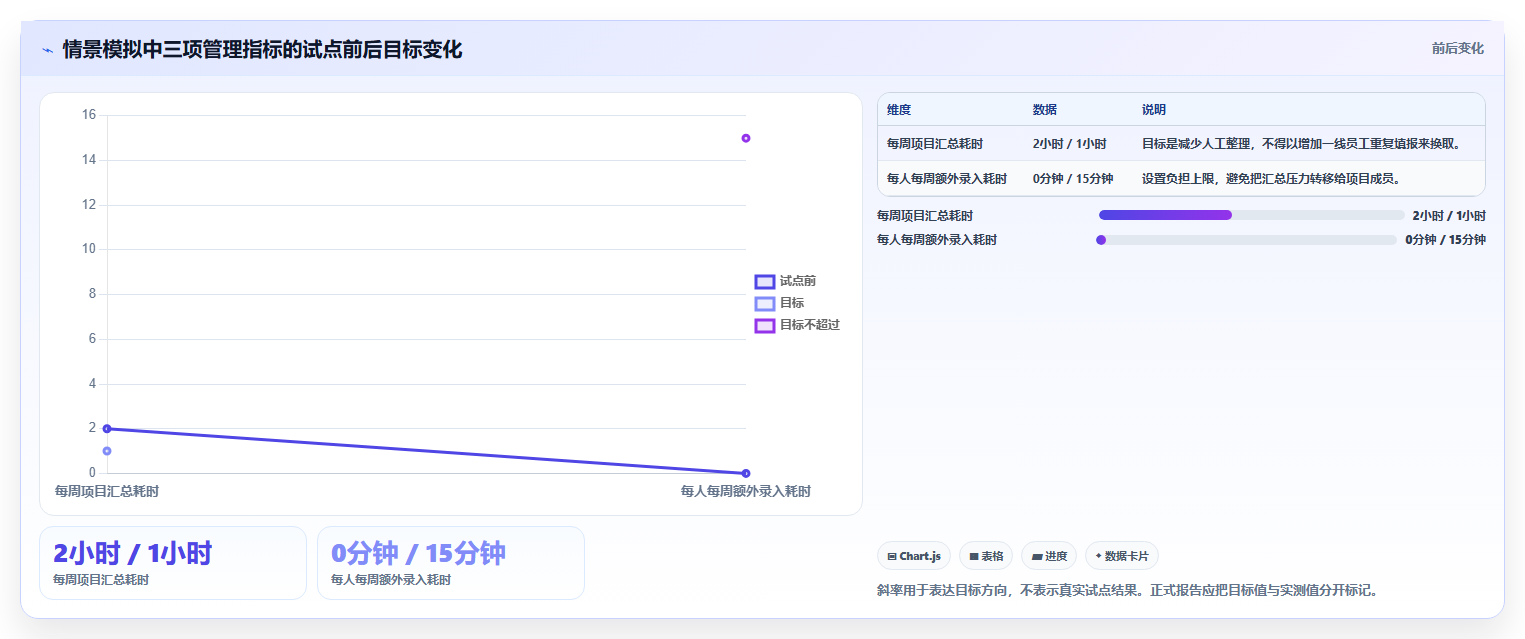The image size is (1525, 639).
Task: Click the 试点前 data point at 2
Action: (x=107, y=429)
